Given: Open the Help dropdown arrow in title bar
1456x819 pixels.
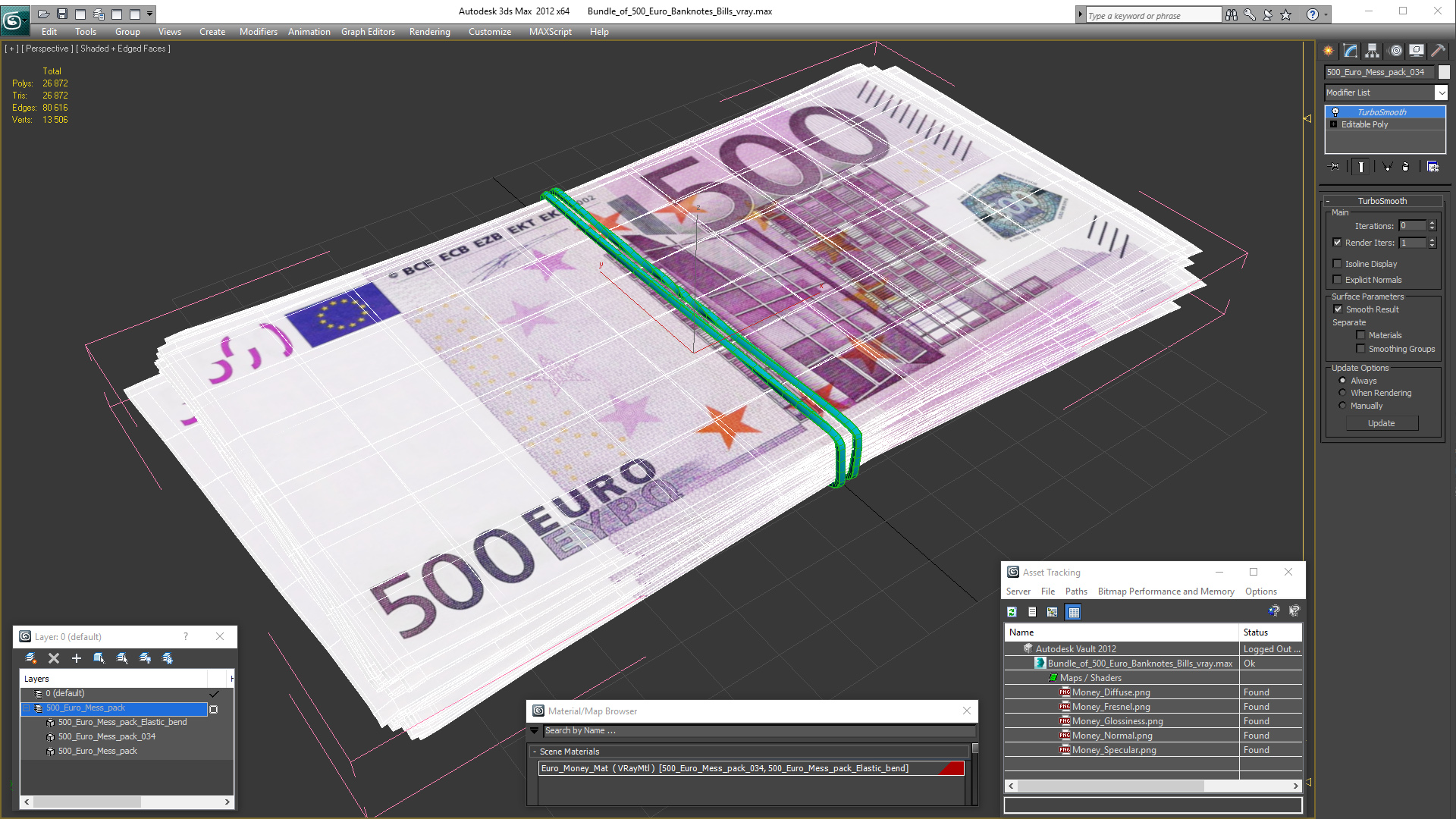Looking at the screenshot, I should [x=1326, y=14].
